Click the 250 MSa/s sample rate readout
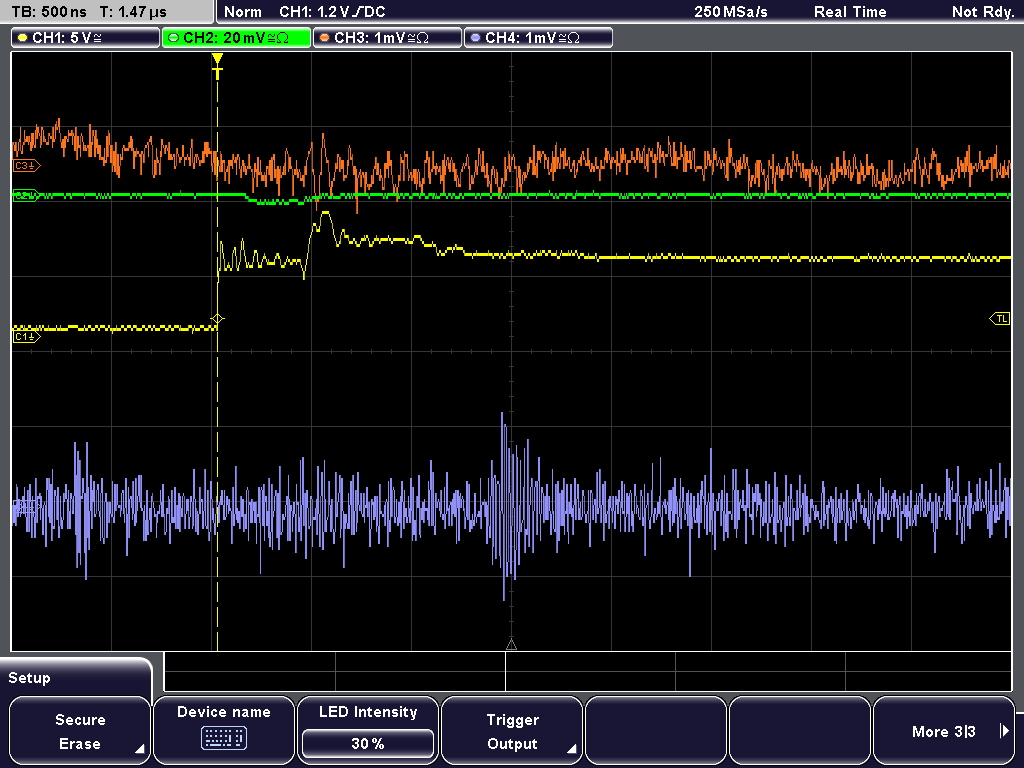The image size is (1024, 768). [731, 12]
